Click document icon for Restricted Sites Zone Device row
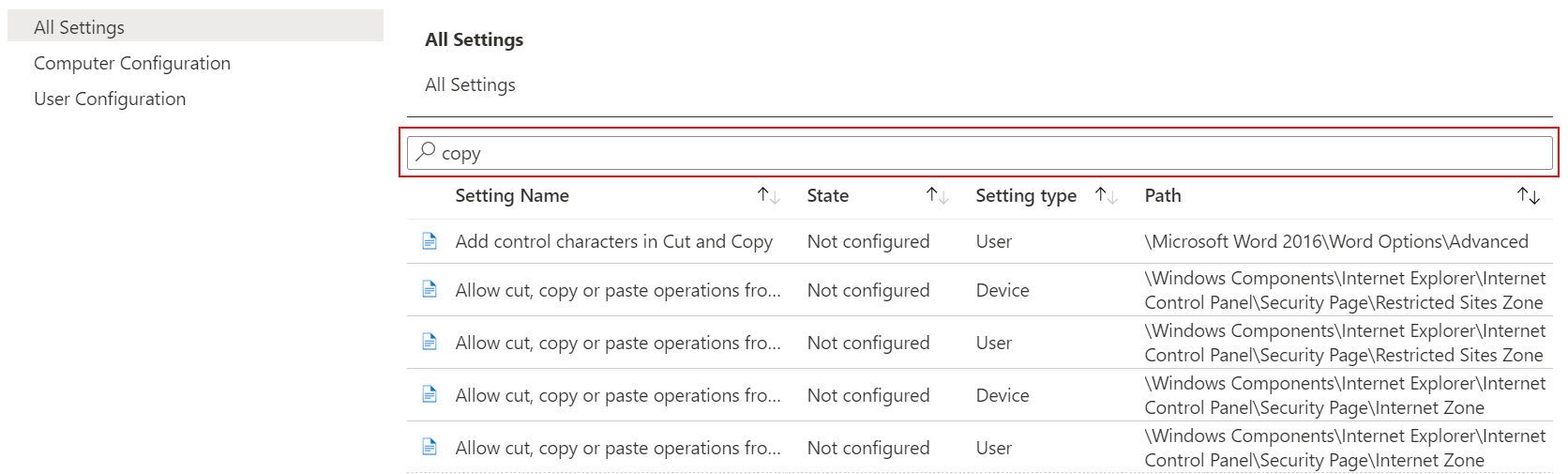 (430, 289)
